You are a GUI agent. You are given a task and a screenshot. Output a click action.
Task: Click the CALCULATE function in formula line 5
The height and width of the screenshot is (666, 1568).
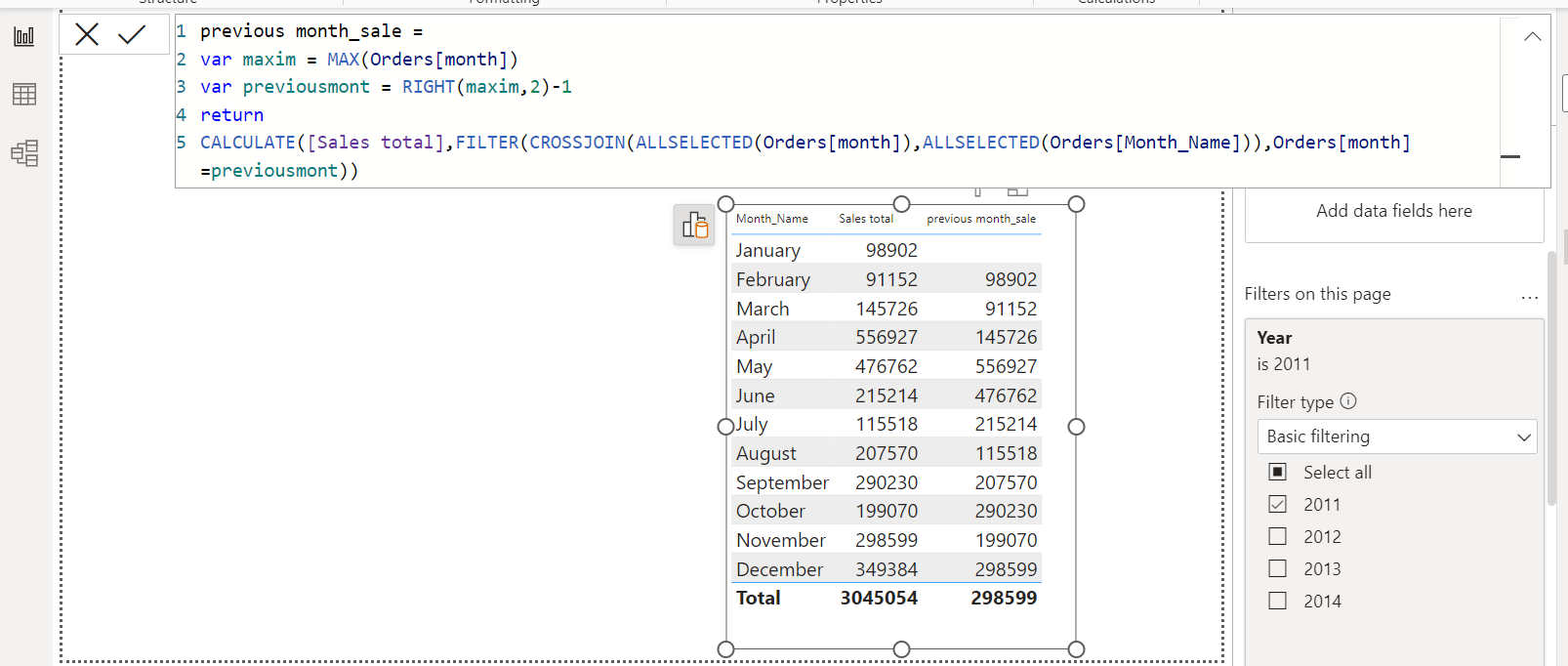(247, 143)
